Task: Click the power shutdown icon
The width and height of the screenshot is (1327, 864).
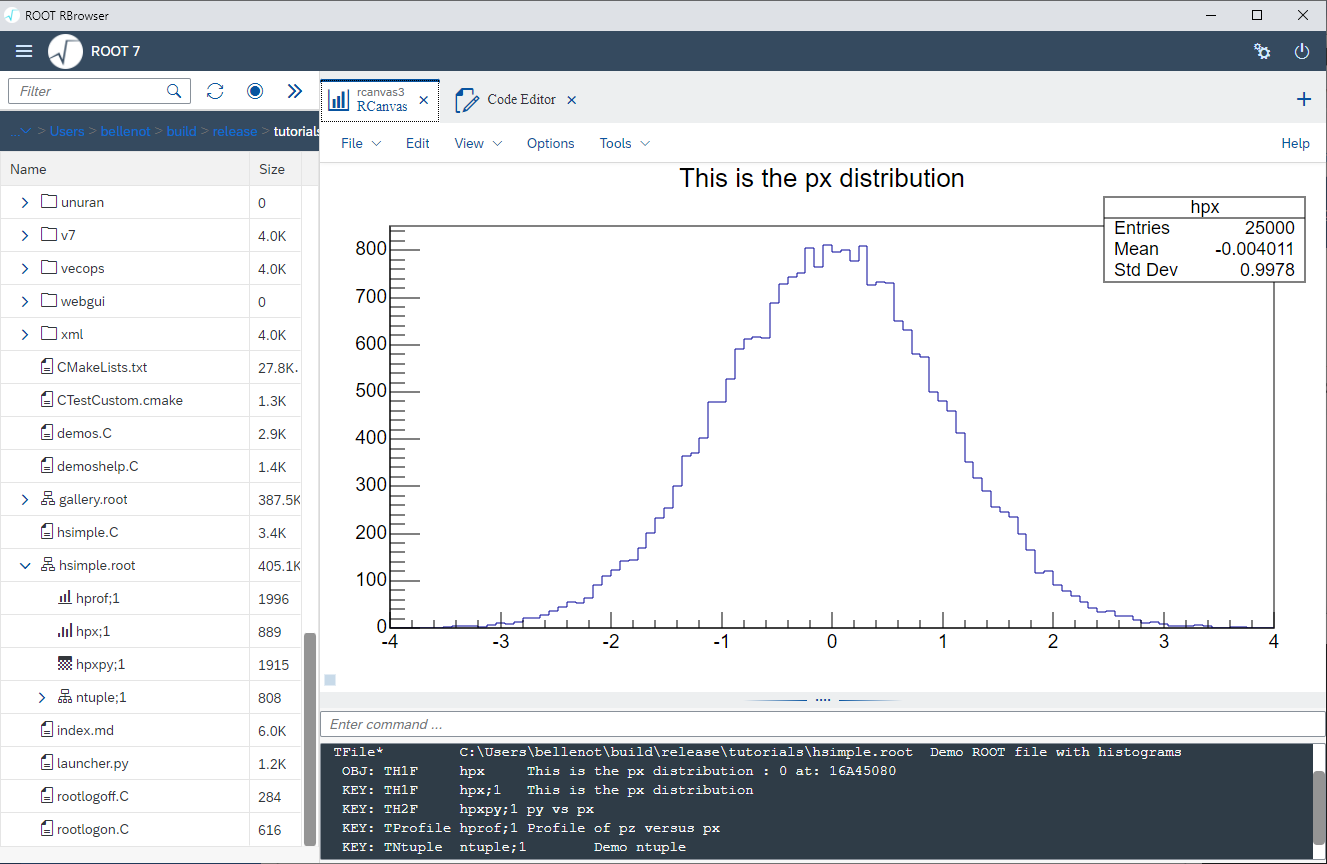Action: (1302, 52)
